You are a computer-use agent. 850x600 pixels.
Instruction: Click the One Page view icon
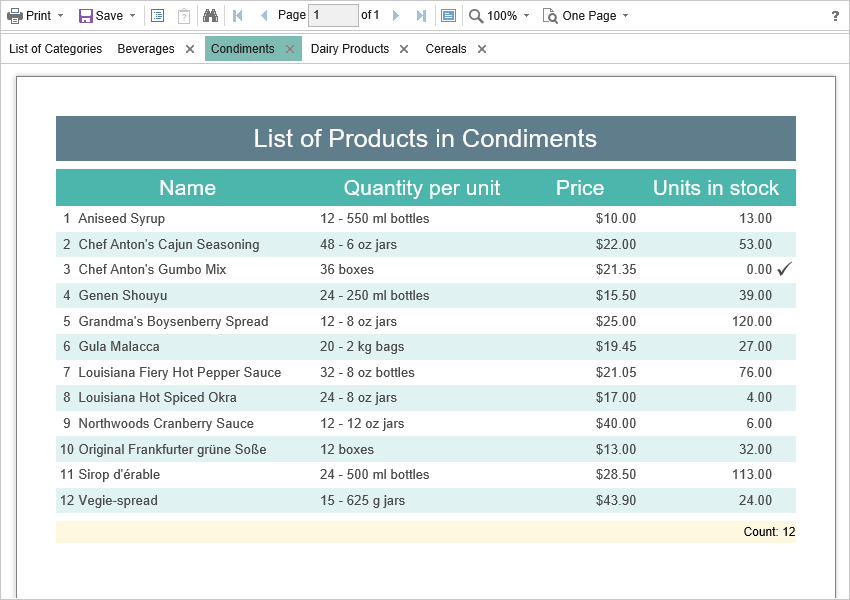click(550, 15)
